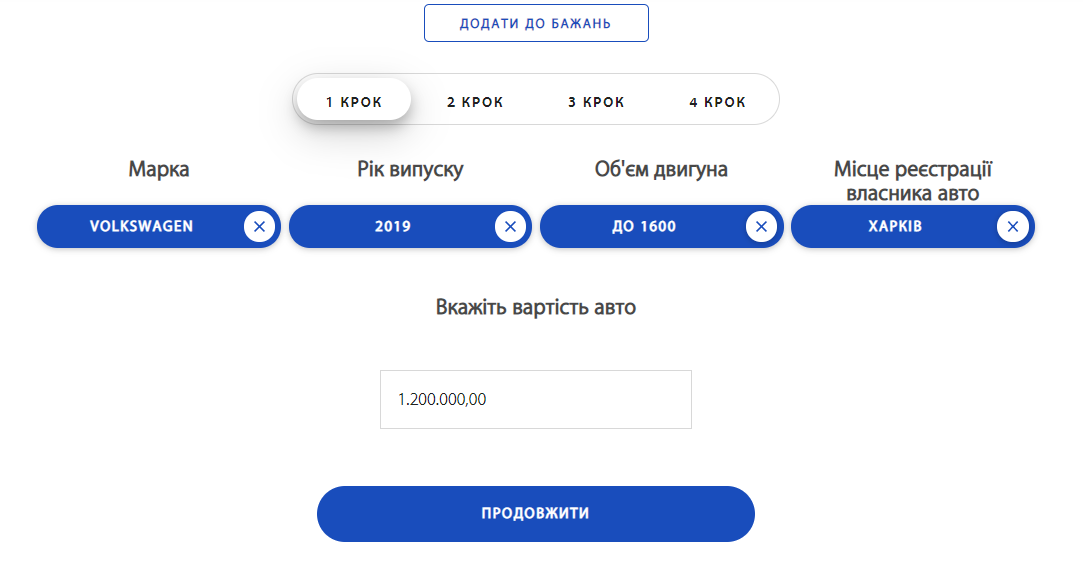Click the Об'єм двигуна label
The width and height of the screenshot is (1083, 569).
click(x=661, y=170)
